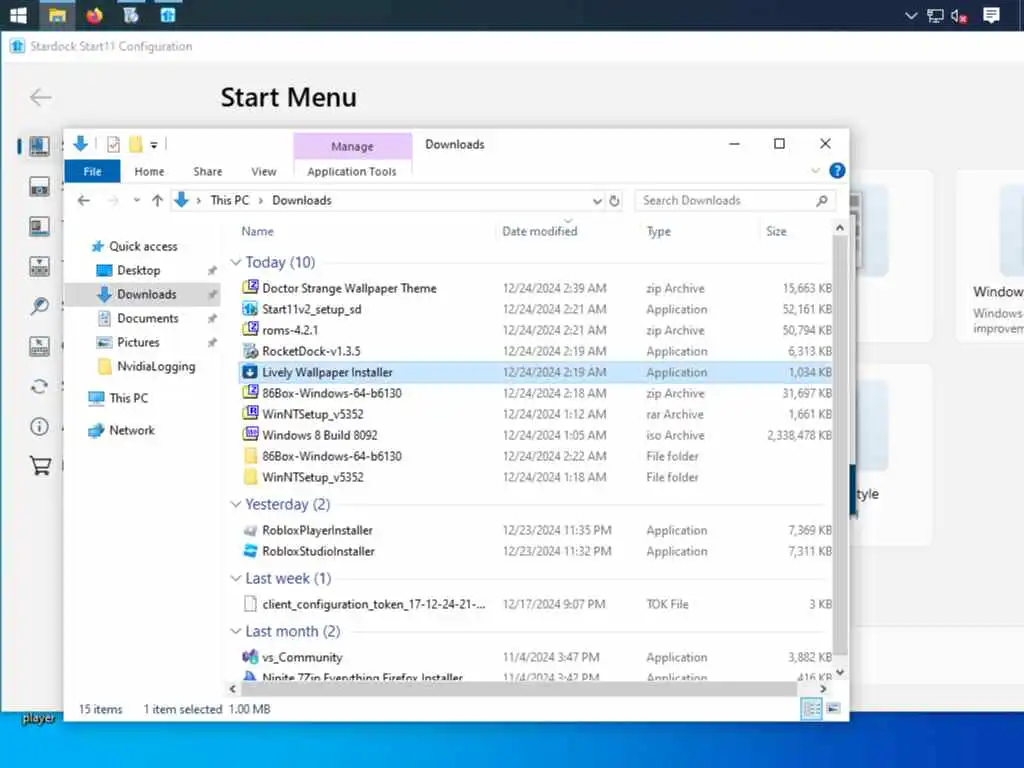This screenshot has height=768, width=1024.
Task: Click the Properties quick access toolbar icon
Action: tap(114, 144)
